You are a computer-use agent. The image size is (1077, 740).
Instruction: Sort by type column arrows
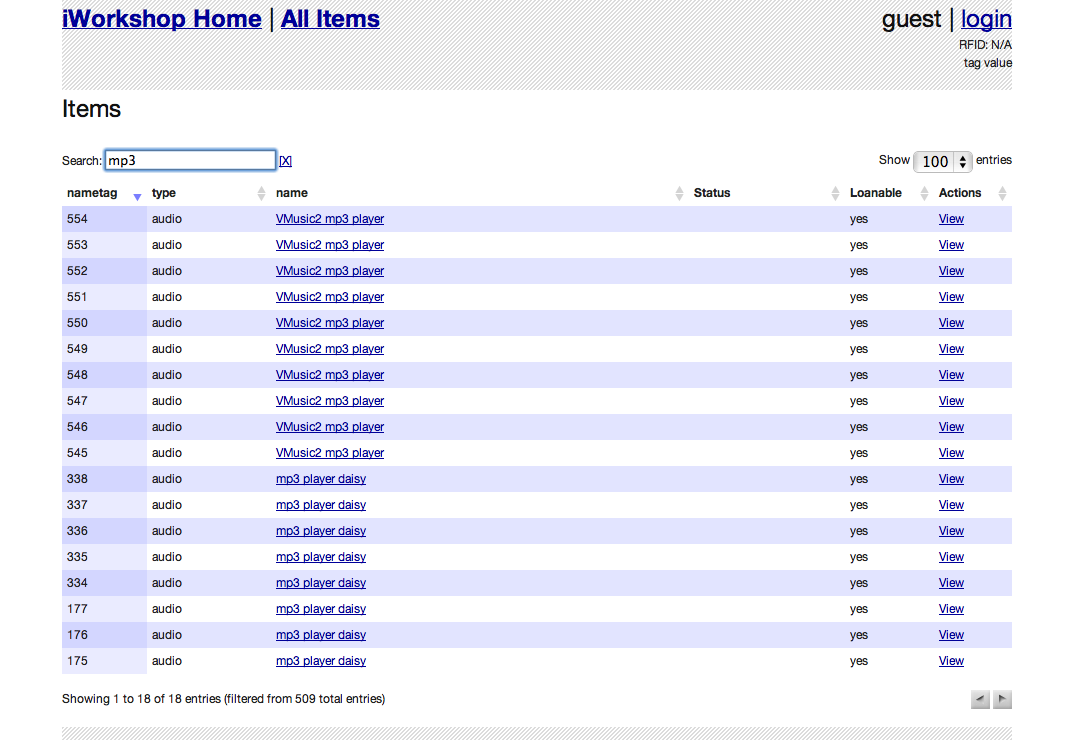[261, 193]
